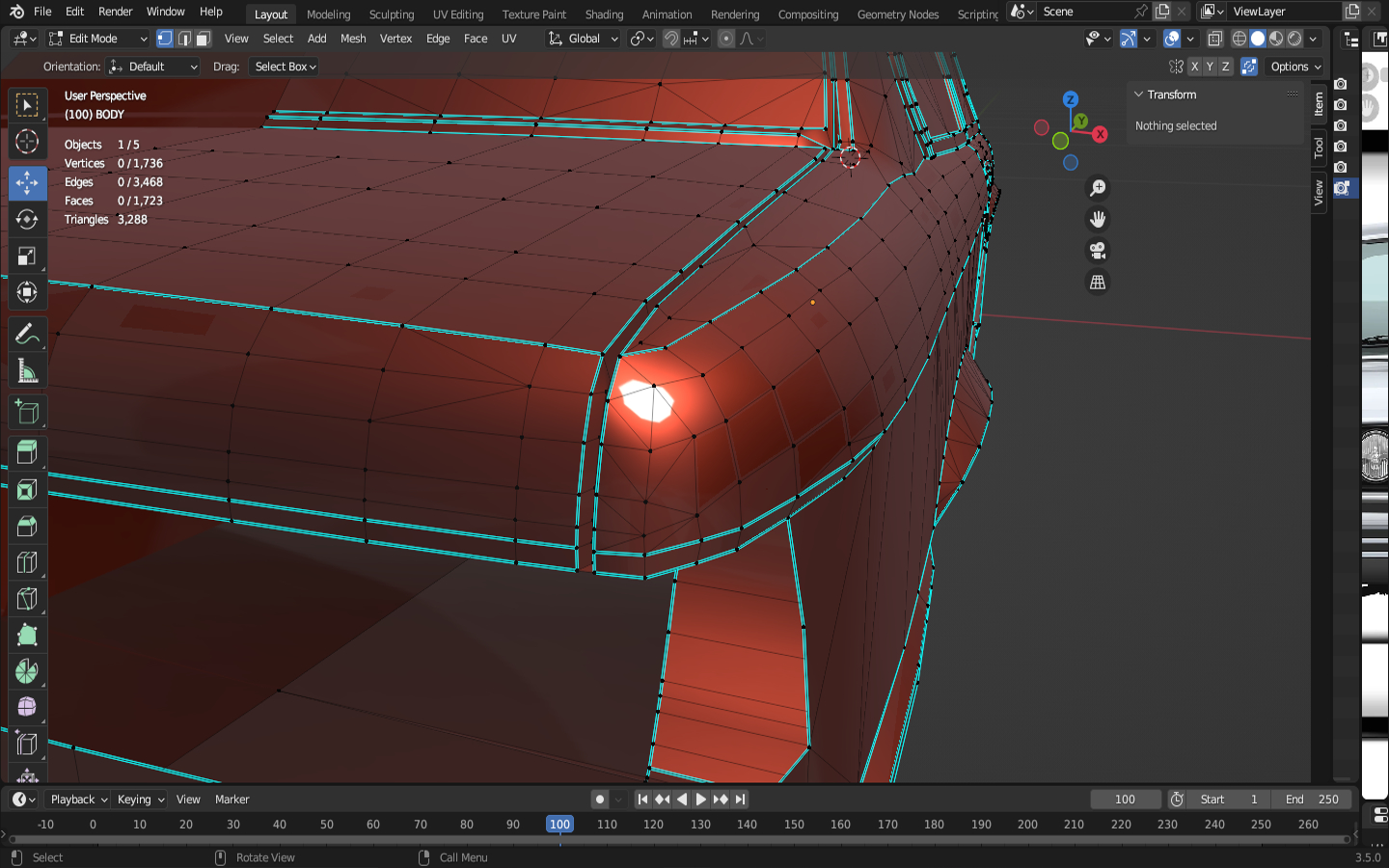Open the Drag Select Box dropdown
Image resolution: width=1389 pixels, height=868 pixels.
[x=285, y=67]
